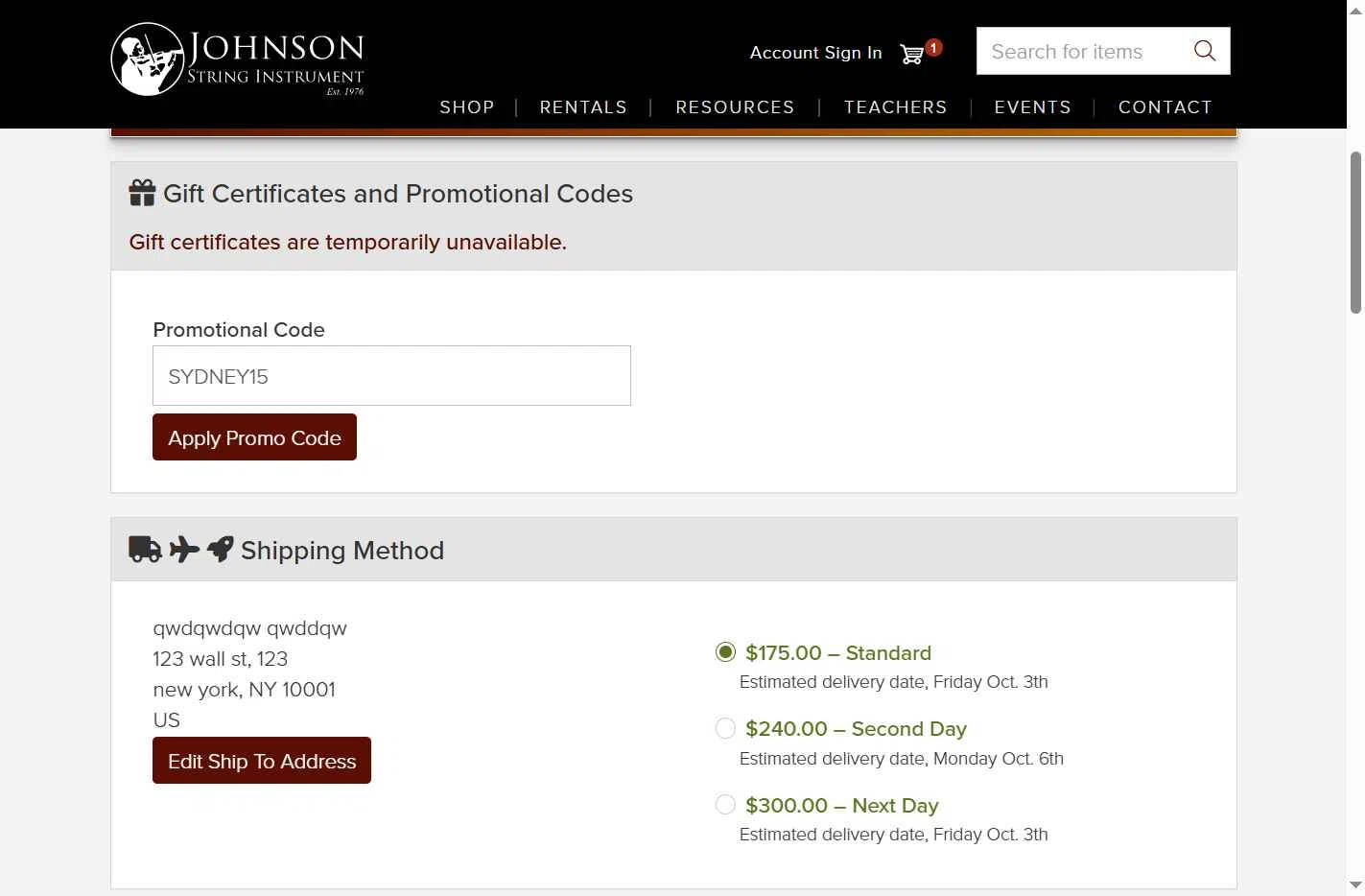This screenshot has height=896, width=1365.
Task: Click the 'Promotional Code' label
Action: (x=239, y=329)
